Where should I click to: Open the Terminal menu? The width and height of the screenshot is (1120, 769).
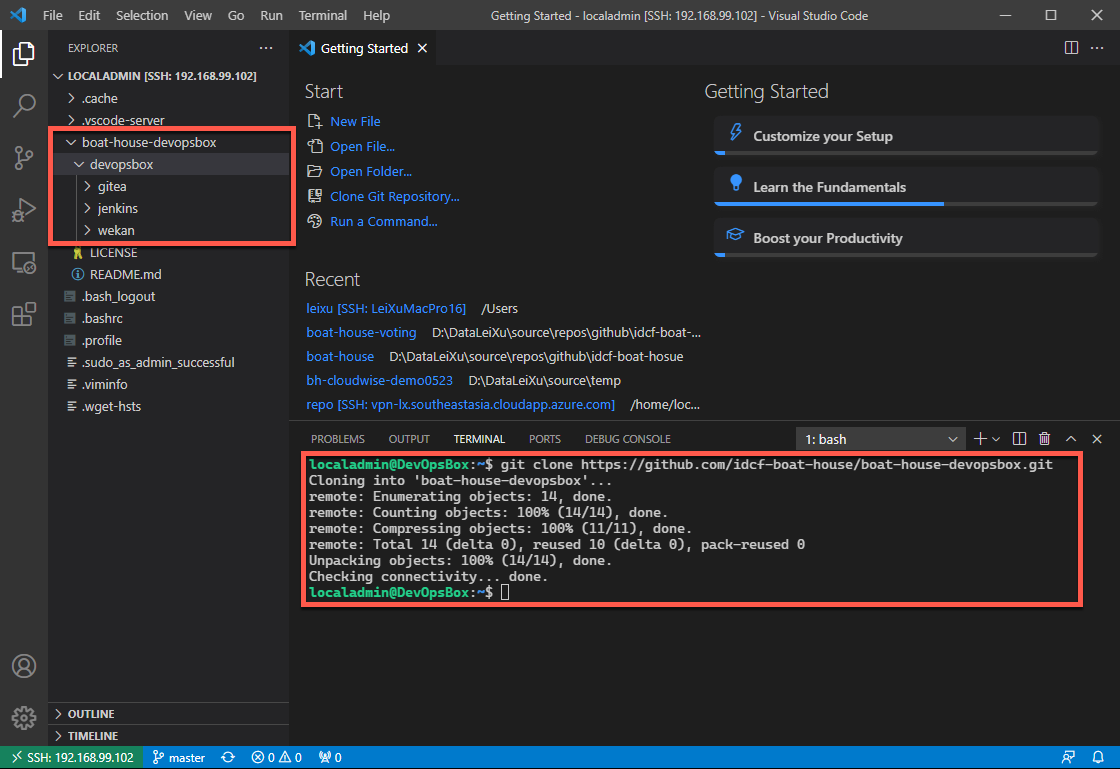pyautogui.click(x=323, y=15)
